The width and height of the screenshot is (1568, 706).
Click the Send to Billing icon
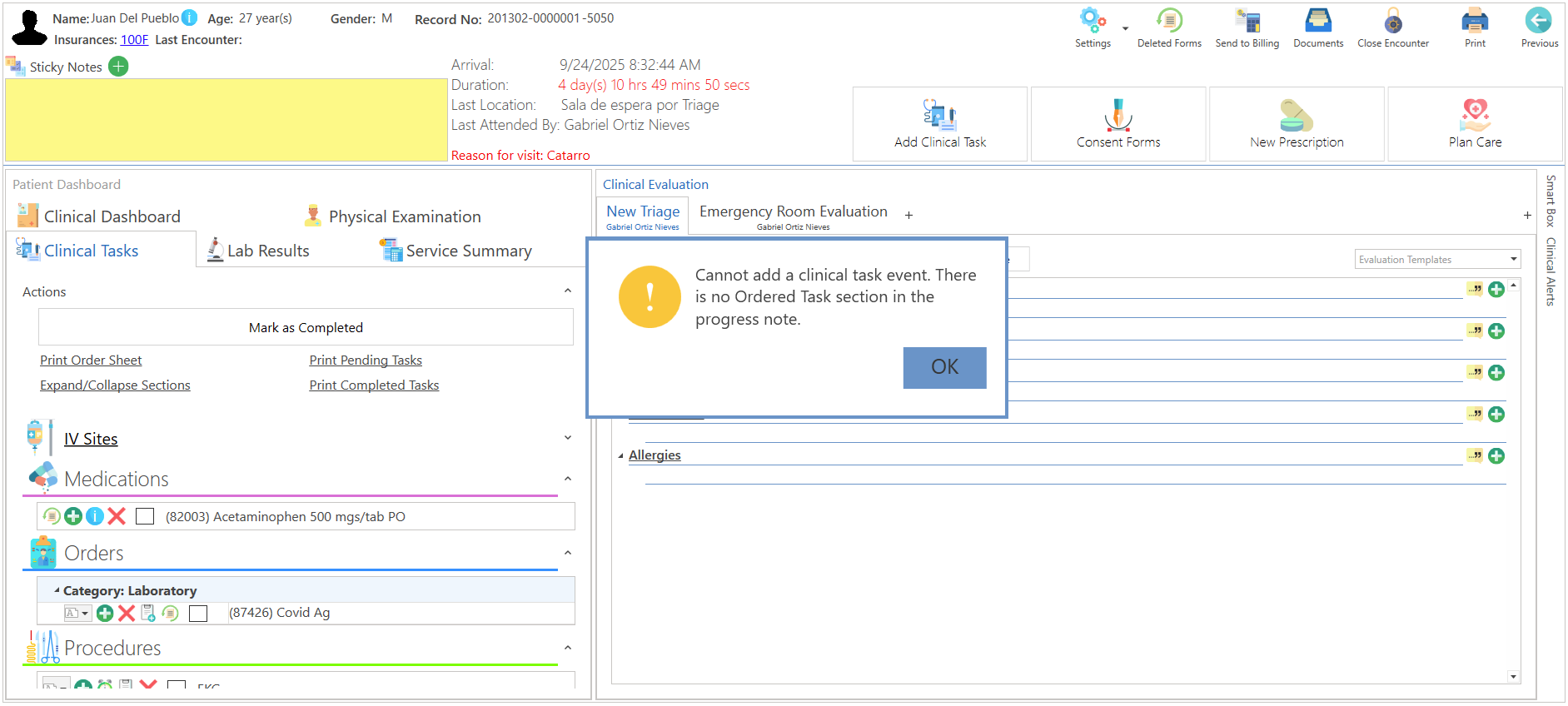click(x=1247, y=20)
